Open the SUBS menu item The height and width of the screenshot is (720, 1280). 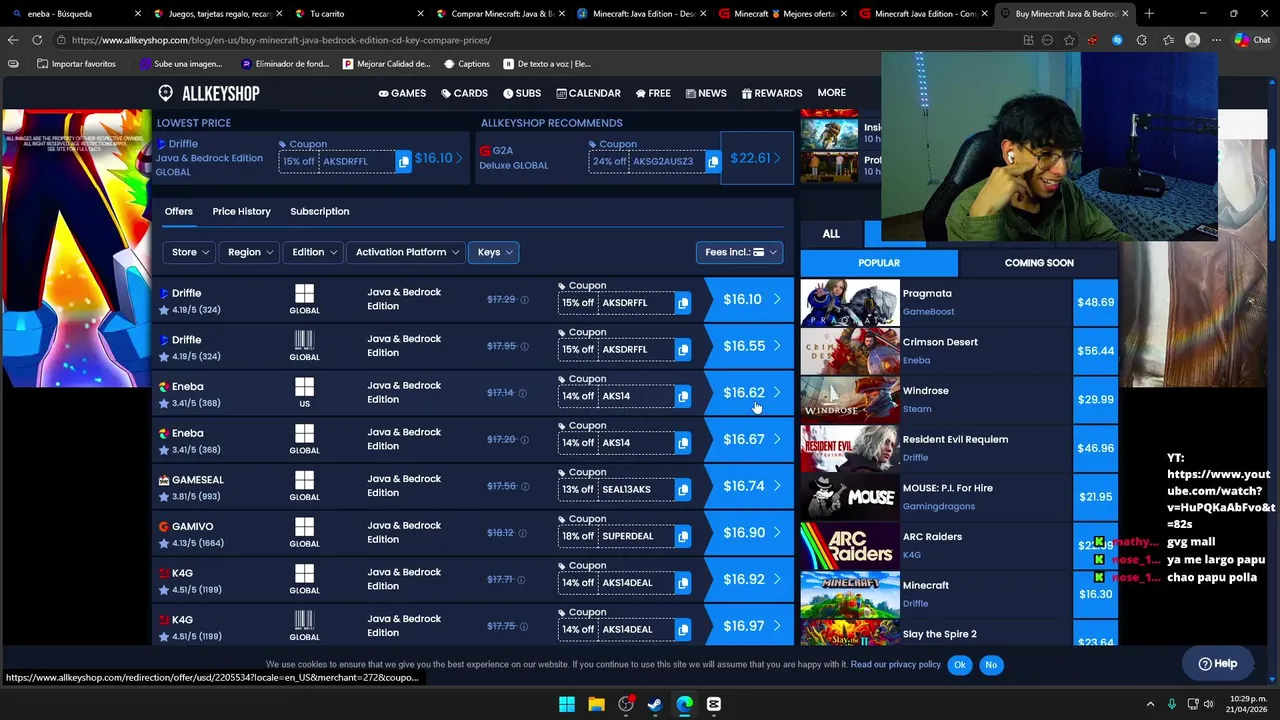point(522,93)
